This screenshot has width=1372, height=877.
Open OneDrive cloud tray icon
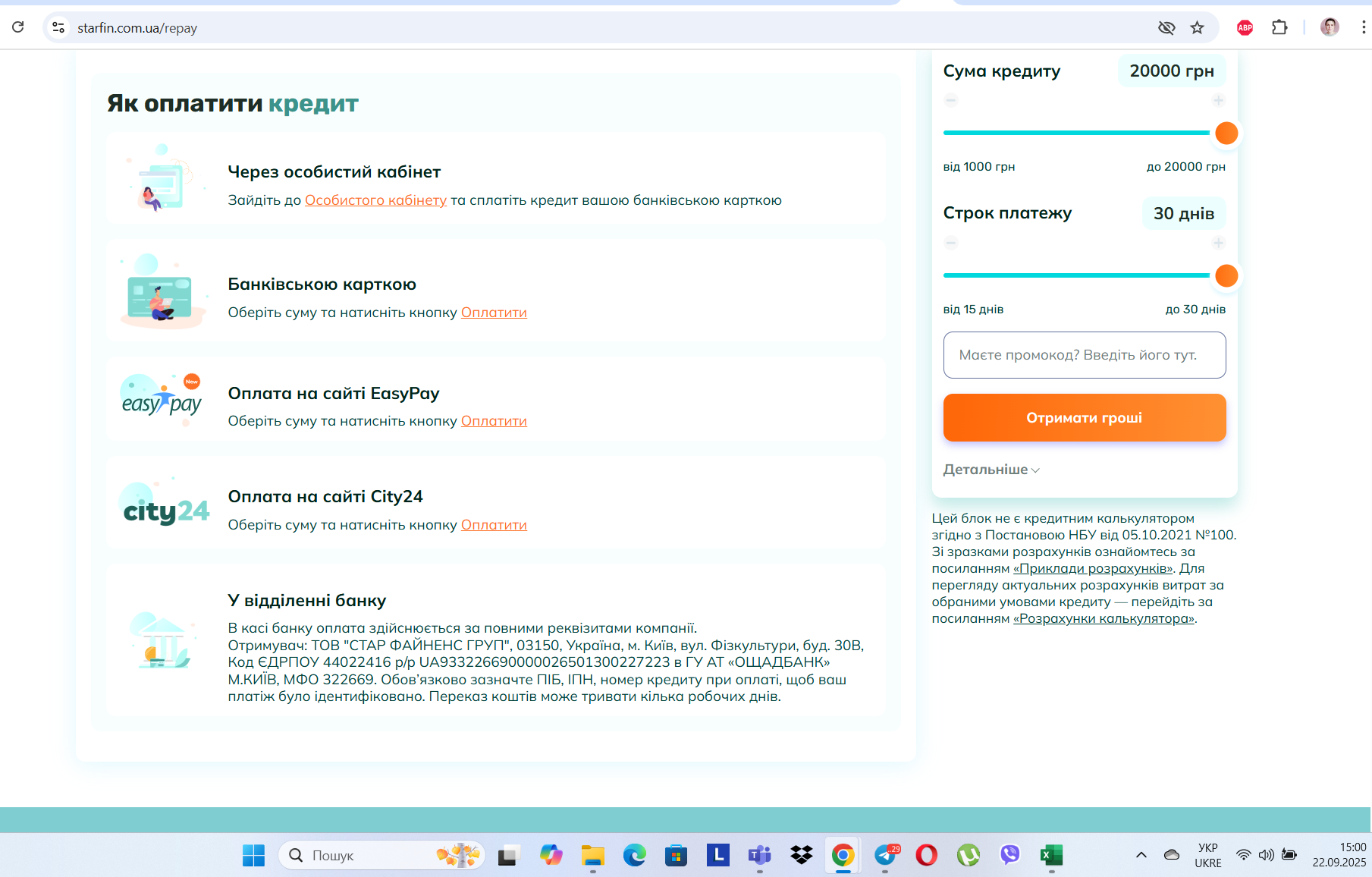click(x=1172, y=855)
